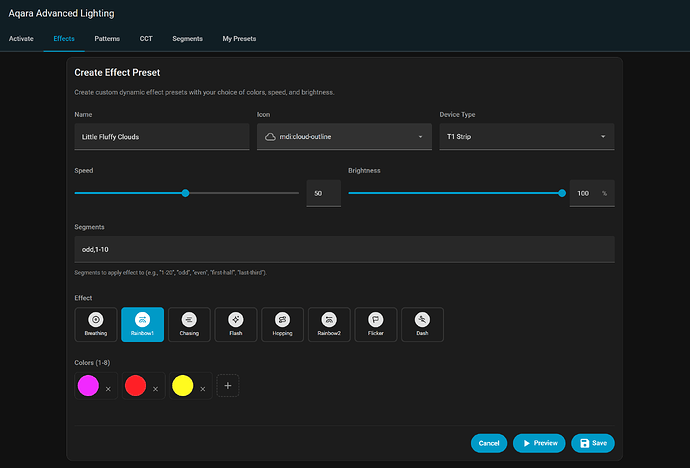Screen dimensions: 690x468
Task: Select the Flicker effect icon
Action: pyautogui.click(x=376, y=323)
